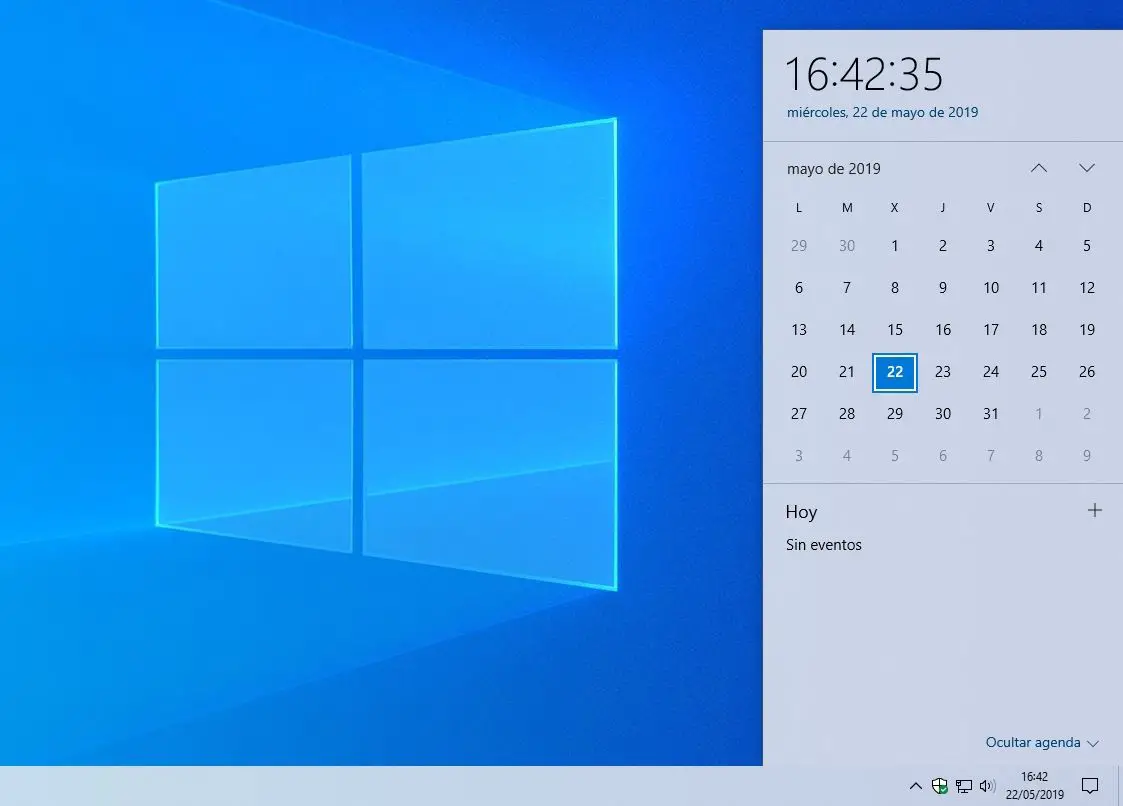The image size is (1123, 806).
Task: Collapse agenda via 'Ocultar agenda' link
Action: pos(1041,742)
